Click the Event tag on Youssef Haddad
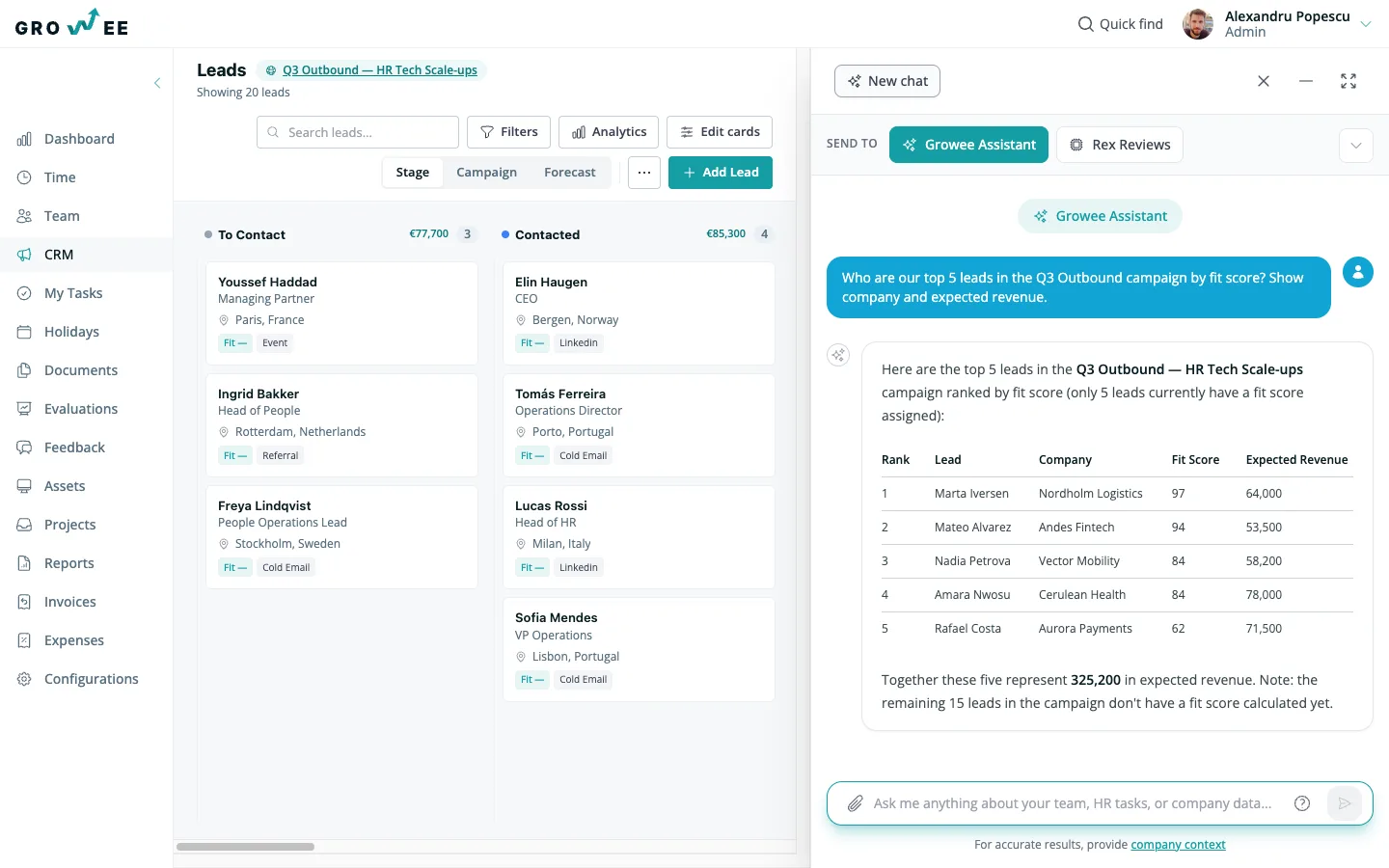 (275, 343)
